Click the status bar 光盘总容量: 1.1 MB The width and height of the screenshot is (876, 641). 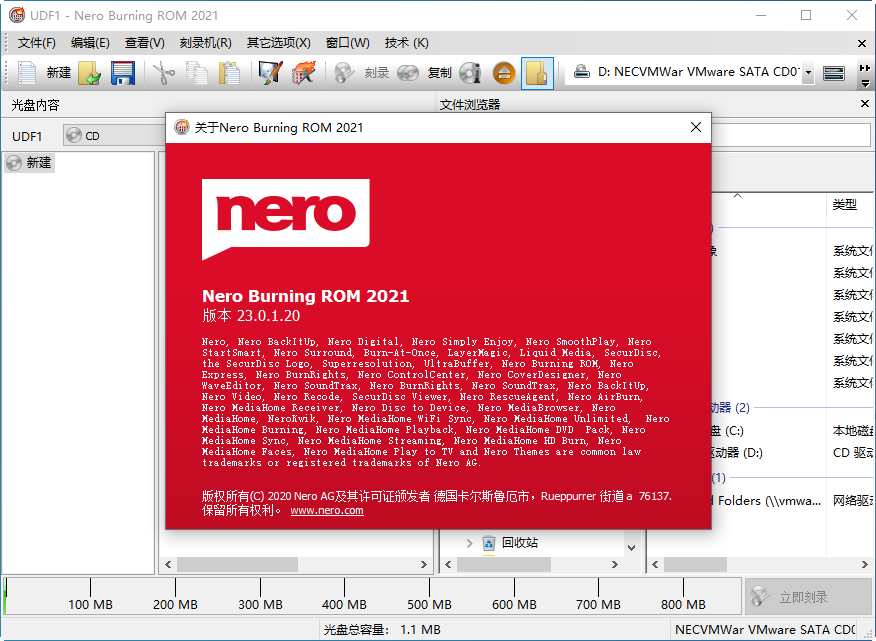382,630
